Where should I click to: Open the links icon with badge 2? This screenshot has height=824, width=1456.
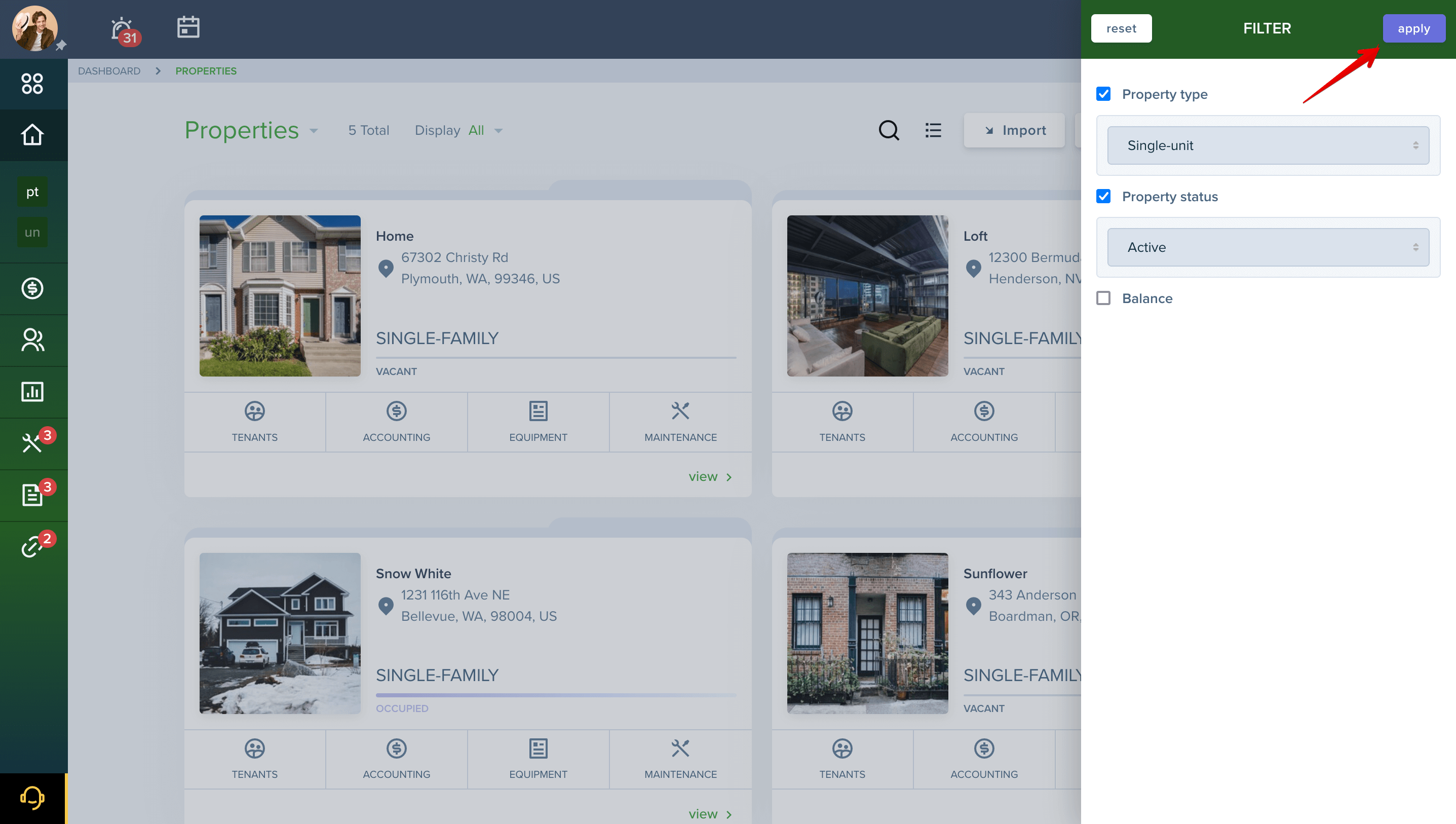pos(32,547)
